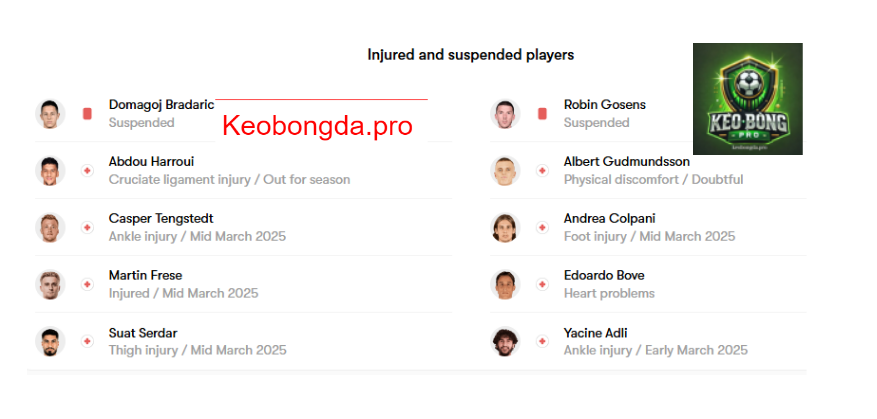Select Suat Serdar's profile photo
877x419 pixels.
click(50, 341)
